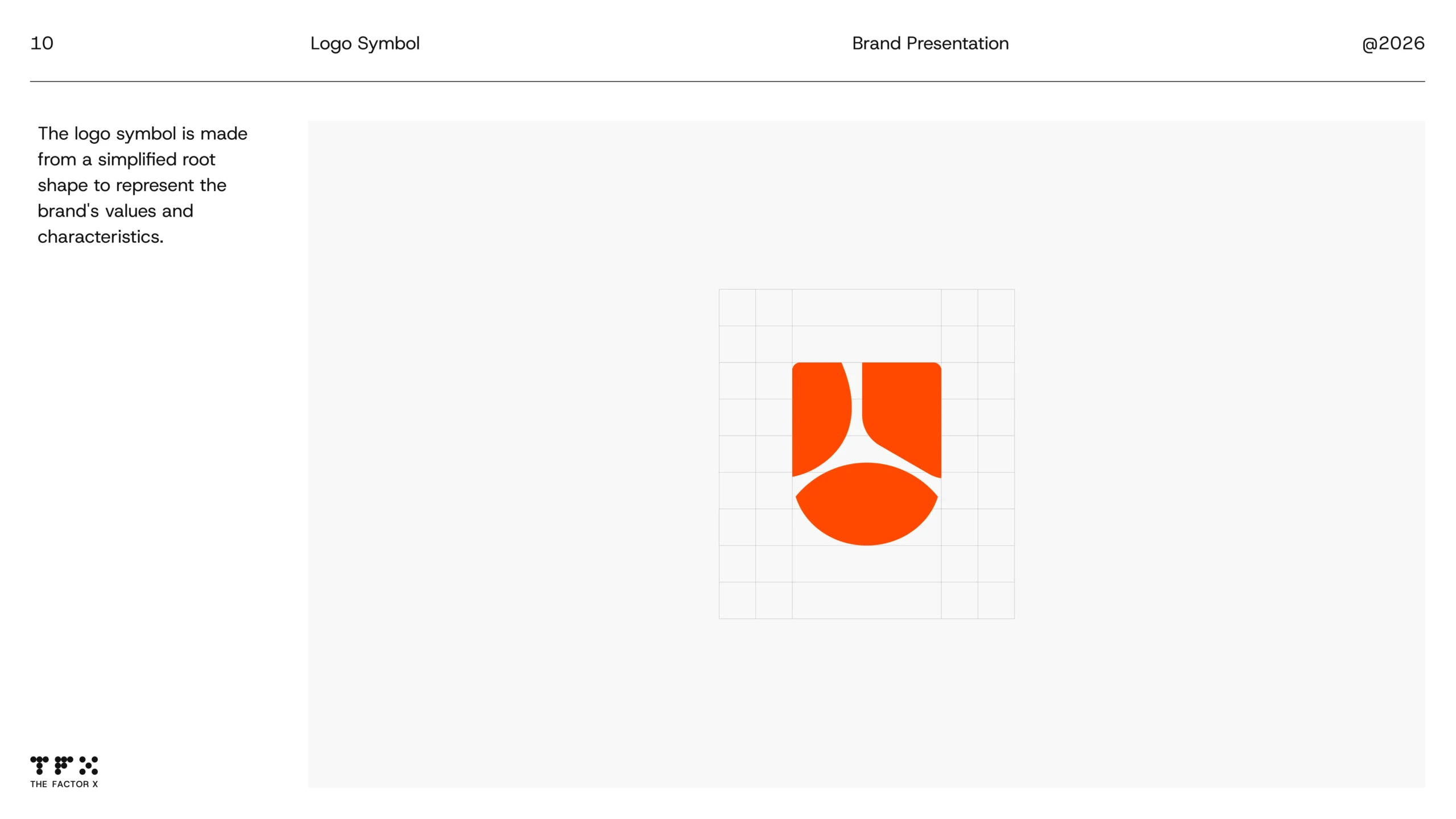
Task: Click the dotted letter X in TFX logo
Action: tap(88, 765)
